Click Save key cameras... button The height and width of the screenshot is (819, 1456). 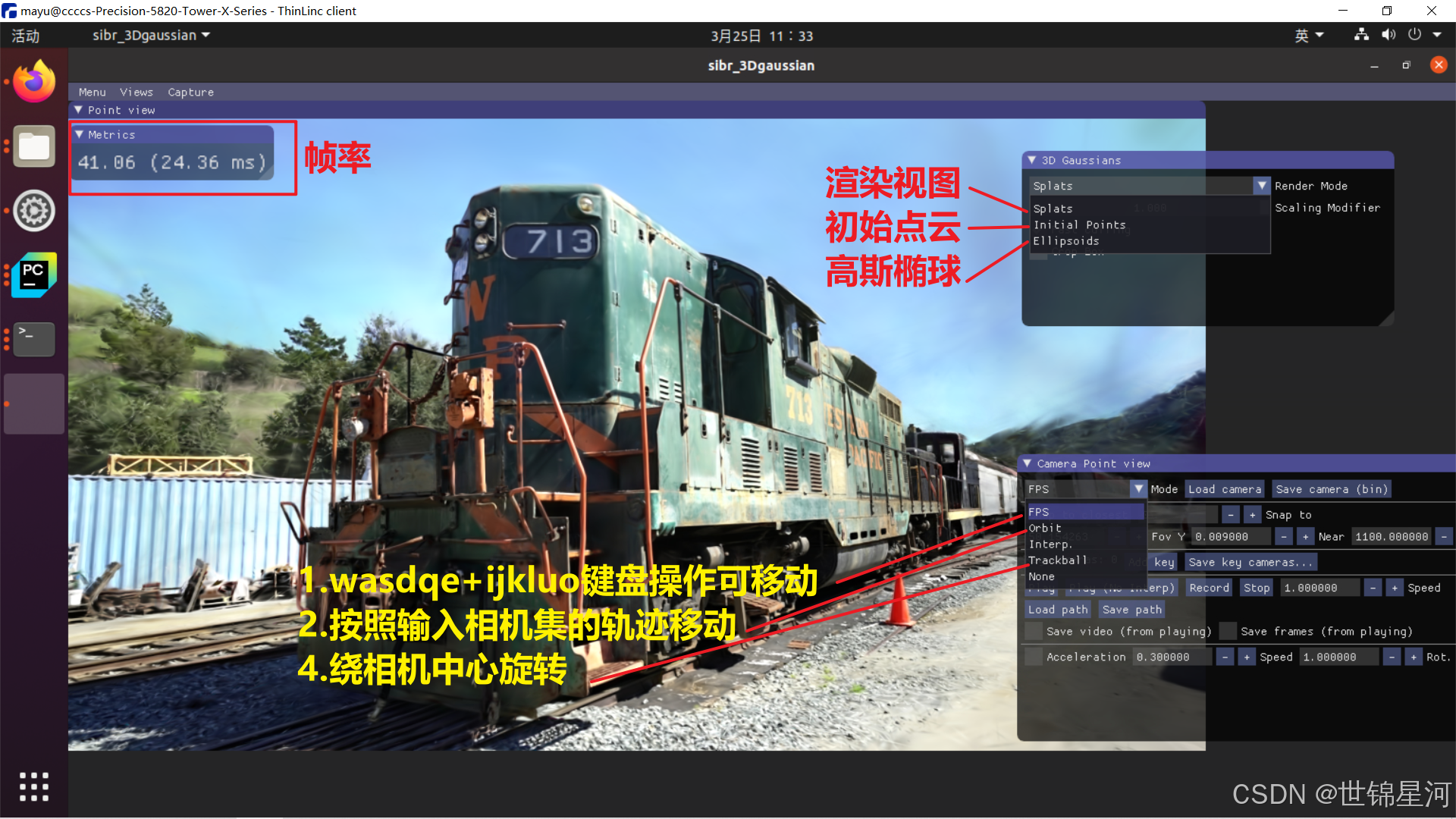1250,562
